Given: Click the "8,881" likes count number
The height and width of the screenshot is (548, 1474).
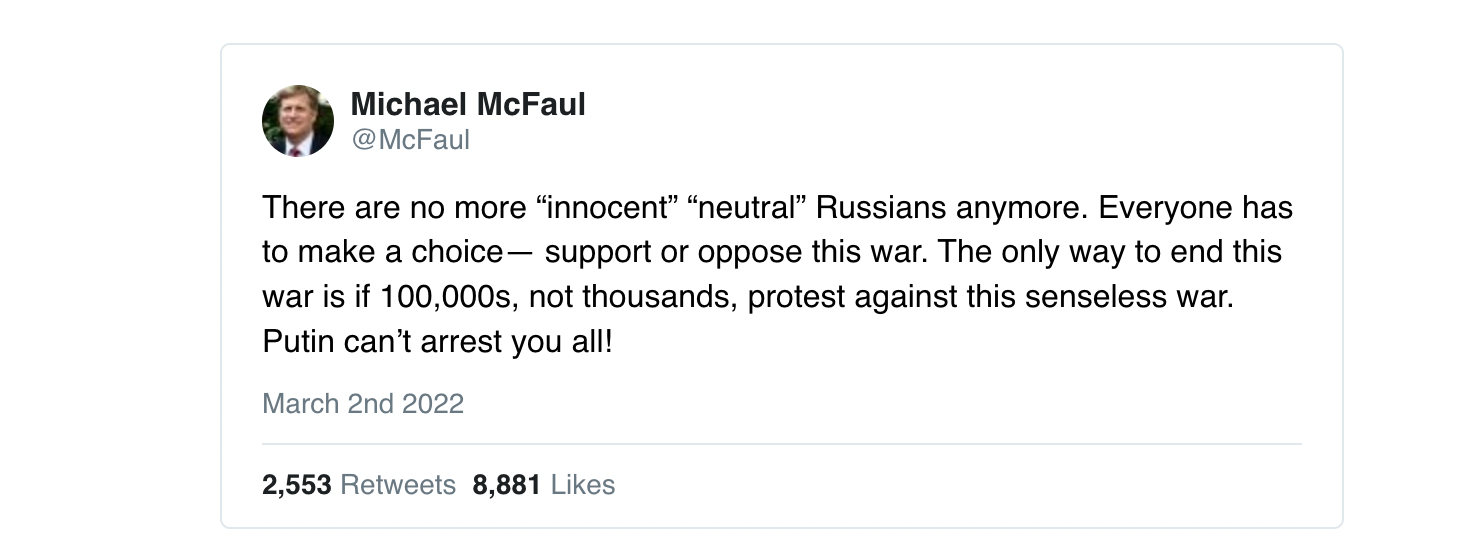Looking at the screenshot, I should (x=506, y=485).
